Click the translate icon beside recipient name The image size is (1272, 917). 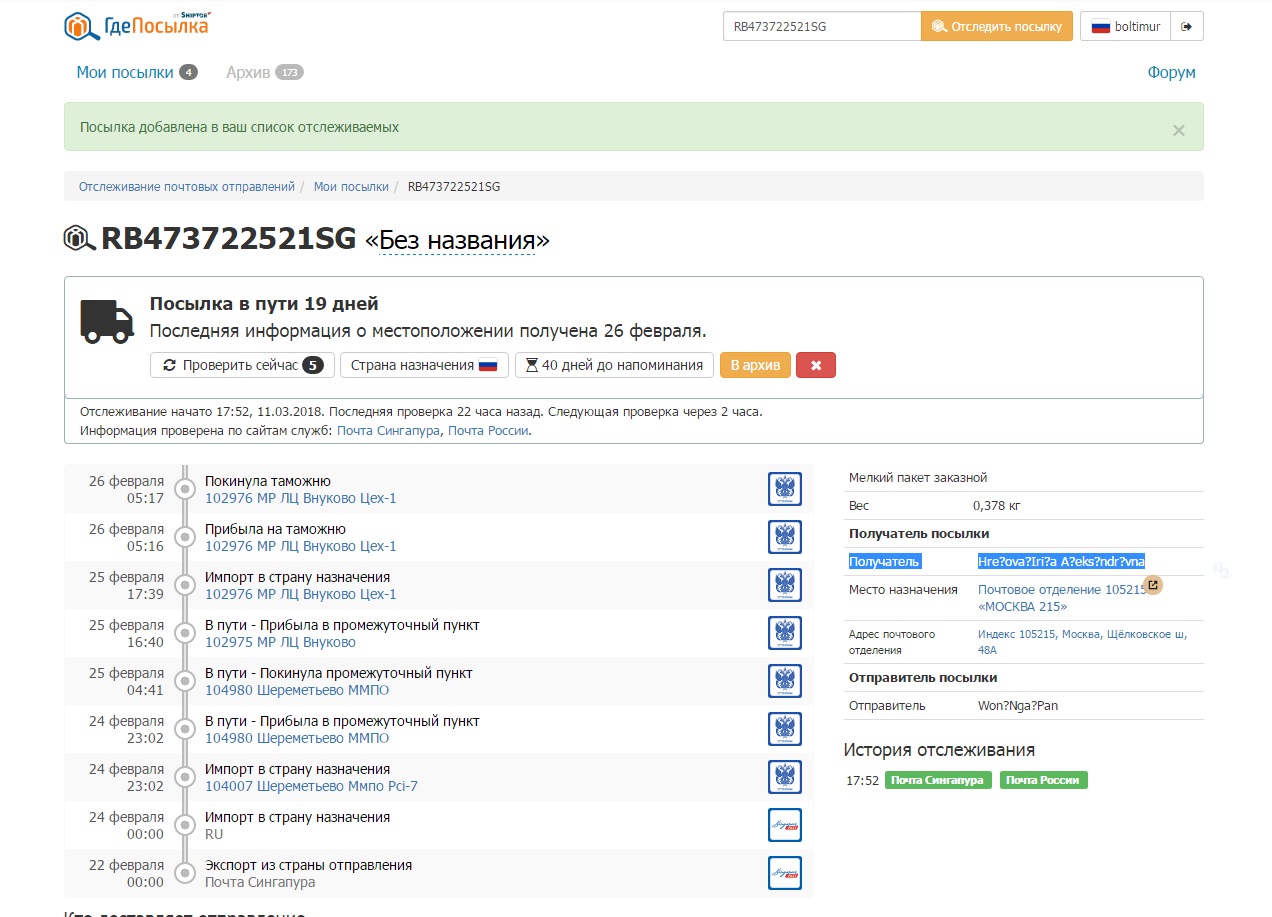(1220, 569)
